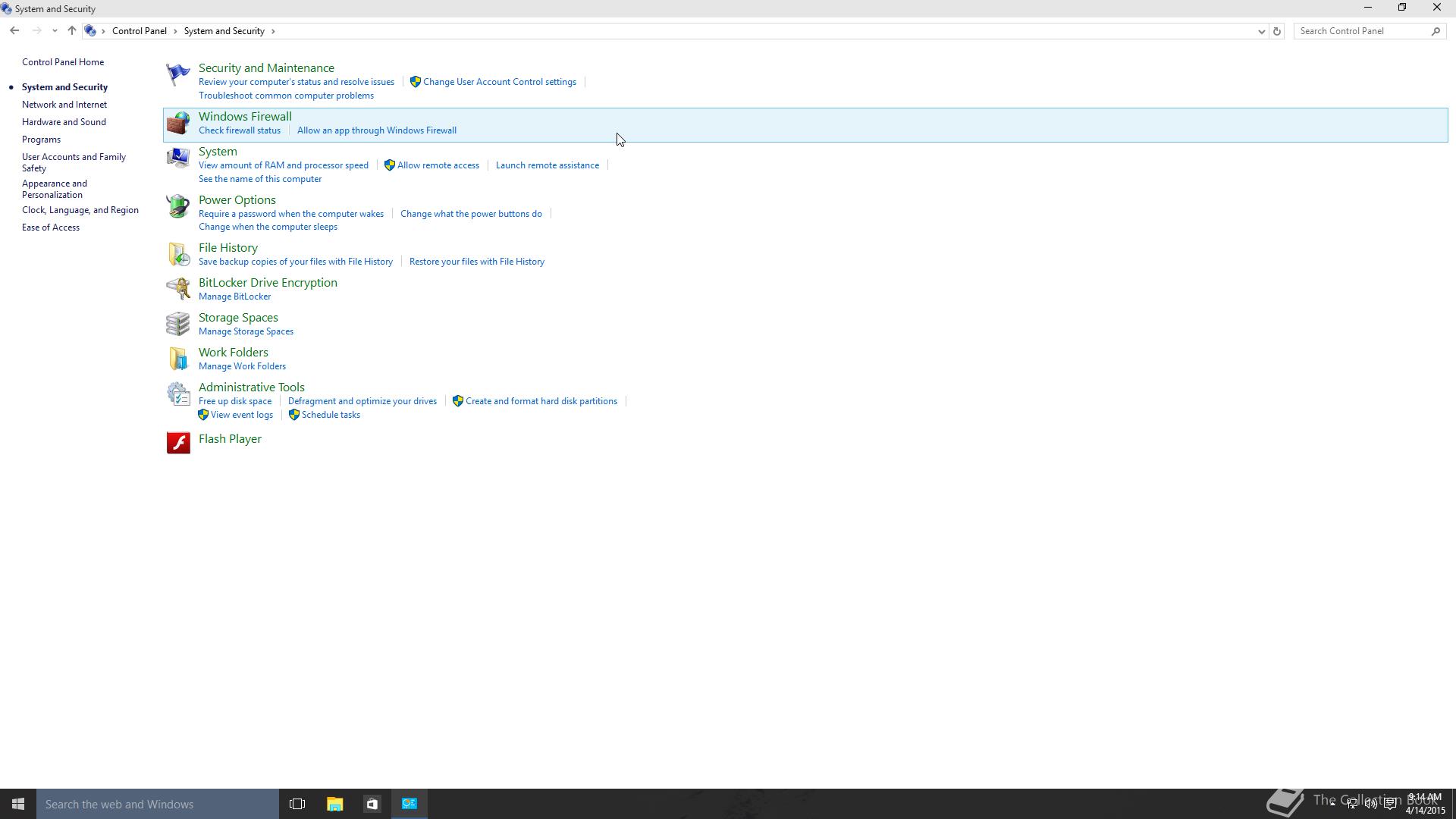Click the Work Folders icon
The width and height of the screenshot is (1456, 819).
pyautogui.click(x=178, y=359)
